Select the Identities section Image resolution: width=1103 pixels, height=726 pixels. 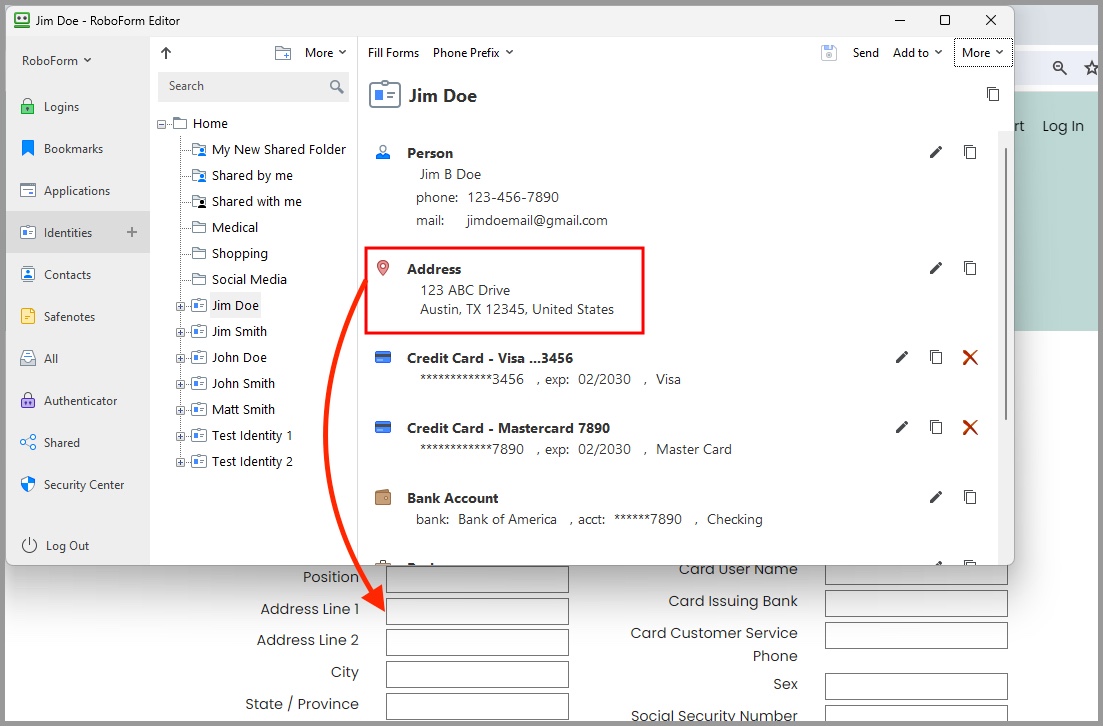click(x=67, y=232)
